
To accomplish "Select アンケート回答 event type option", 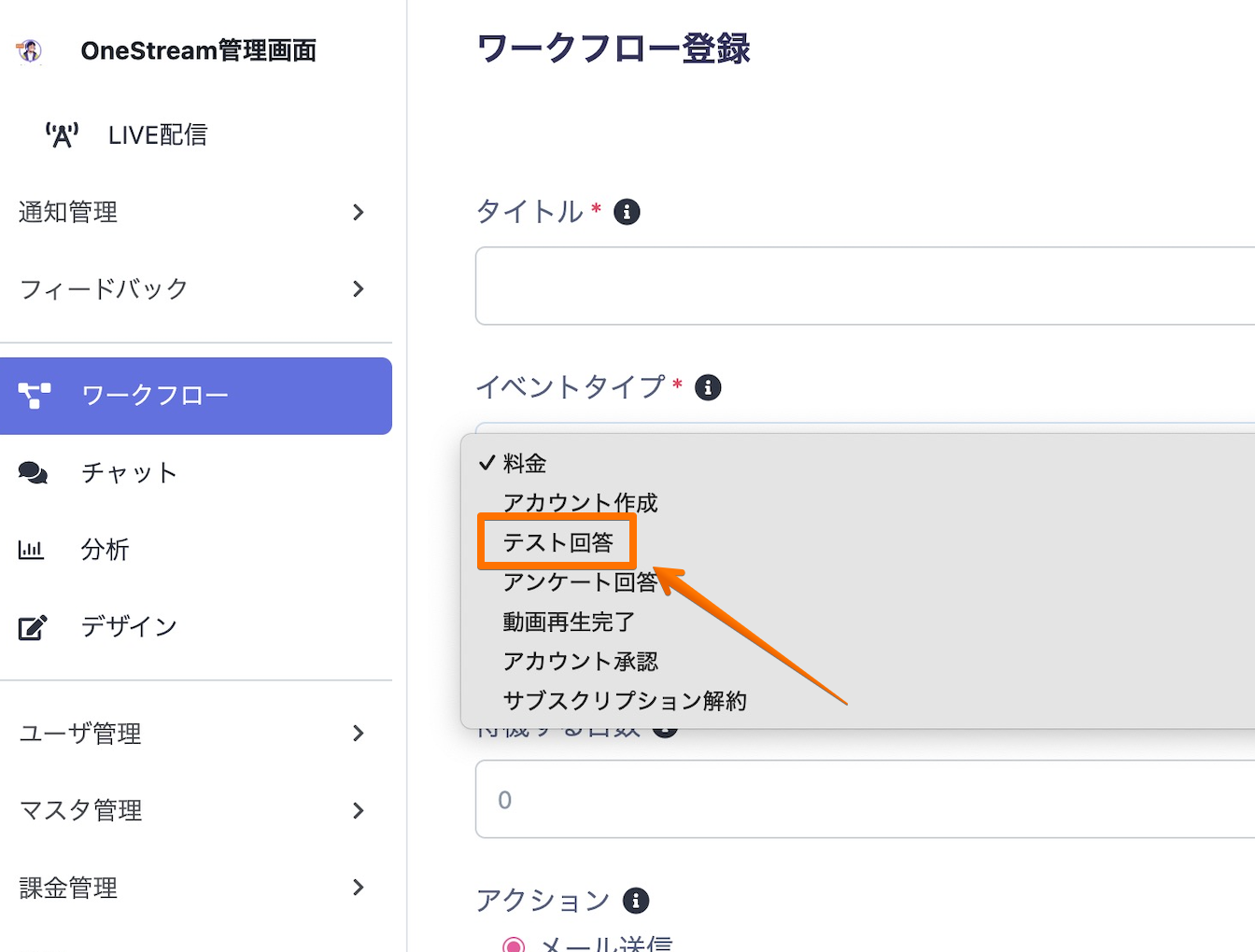I will pyautogui.click(x=580, y=582).
